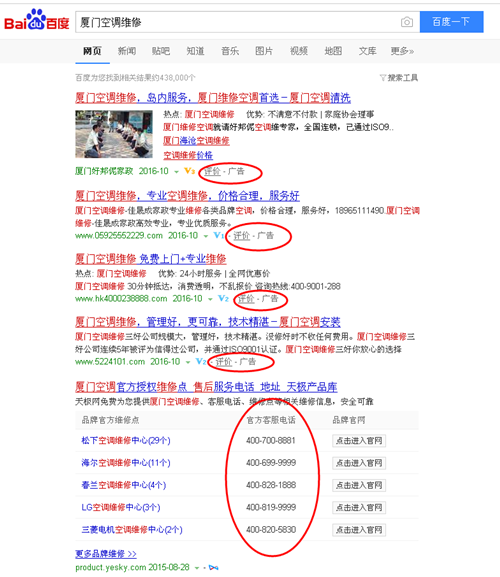Click the www.05925552229.com URL text
Screen dimensions: 500x577
(119, 236)
